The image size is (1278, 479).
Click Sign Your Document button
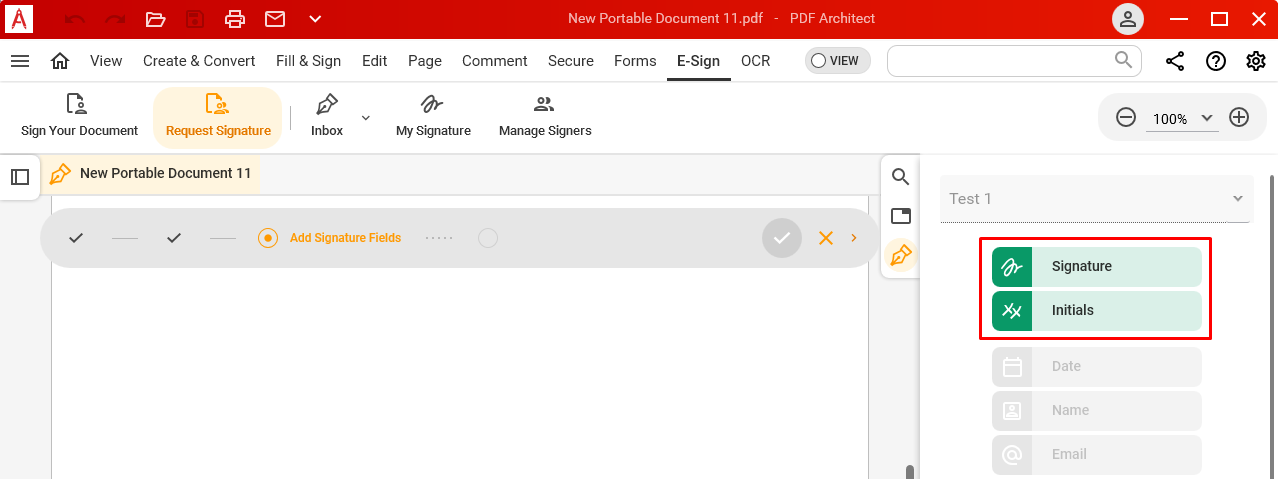click(x=79, y=117)
